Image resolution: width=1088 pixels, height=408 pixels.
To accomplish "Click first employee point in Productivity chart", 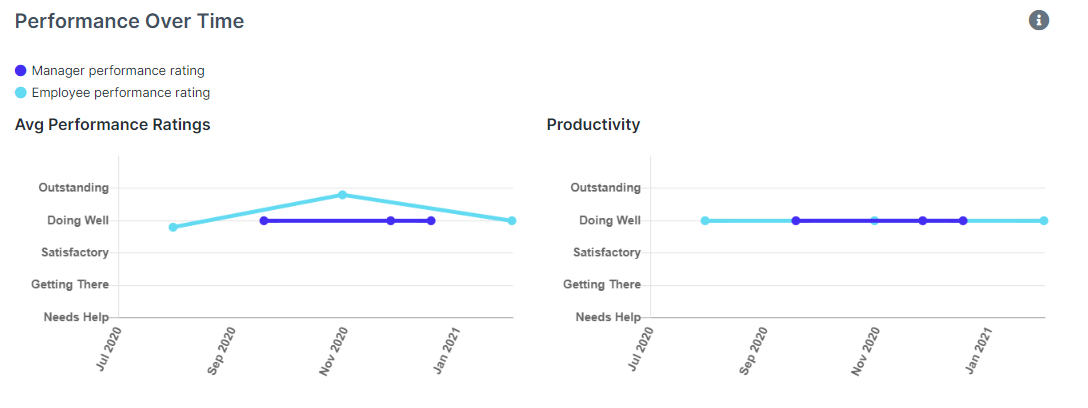I will click(705, 221).
